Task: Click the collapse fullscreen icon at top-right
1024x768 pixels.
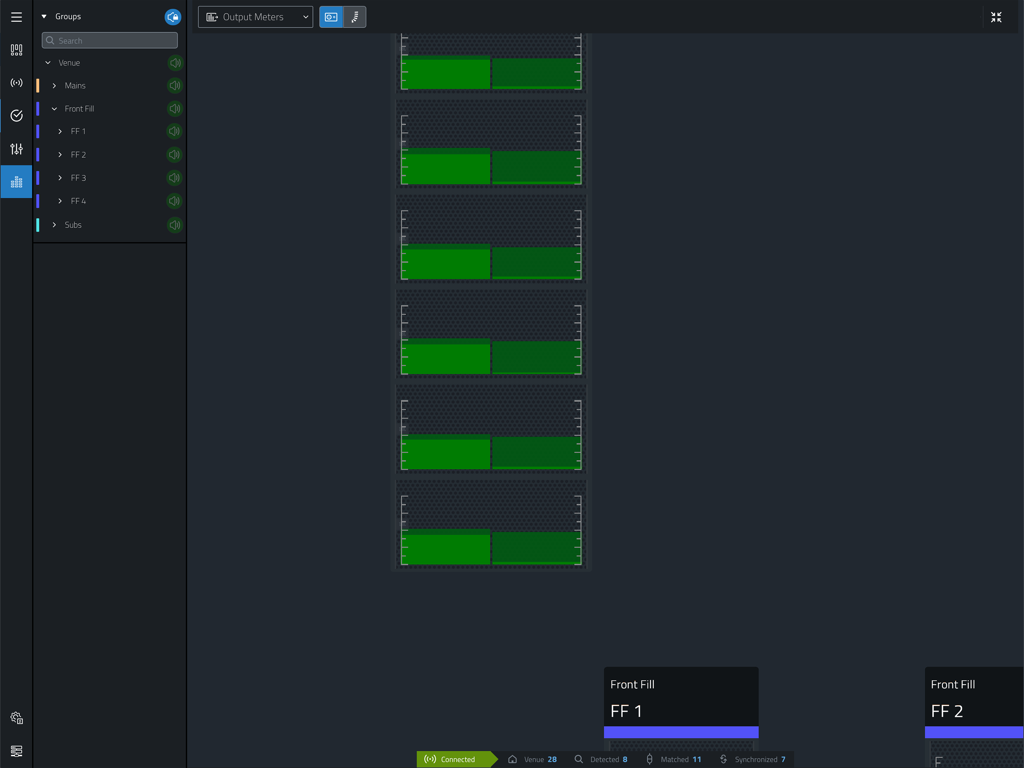Action: point(996,17)
